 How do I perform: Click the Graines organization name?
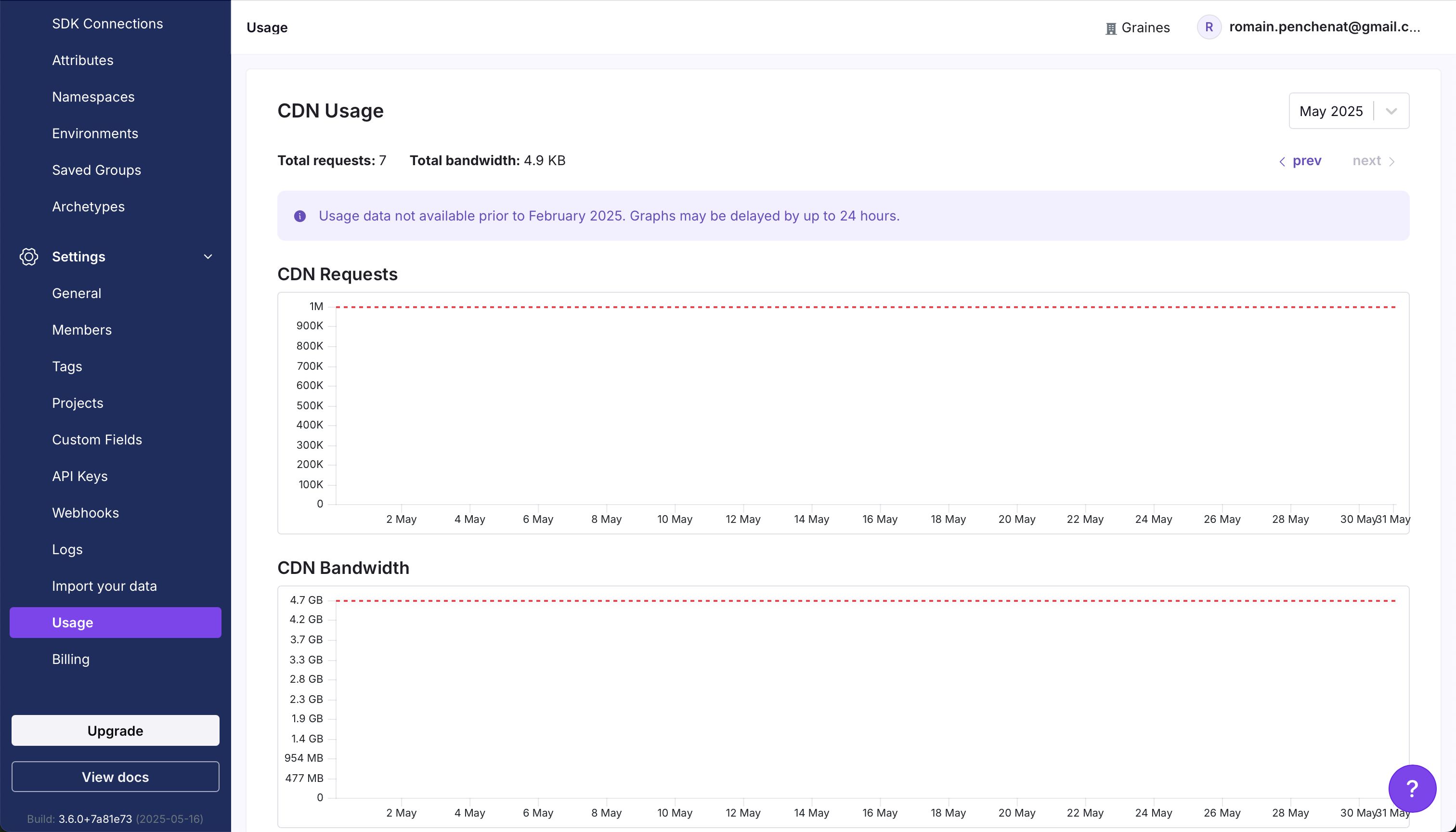1145,27
